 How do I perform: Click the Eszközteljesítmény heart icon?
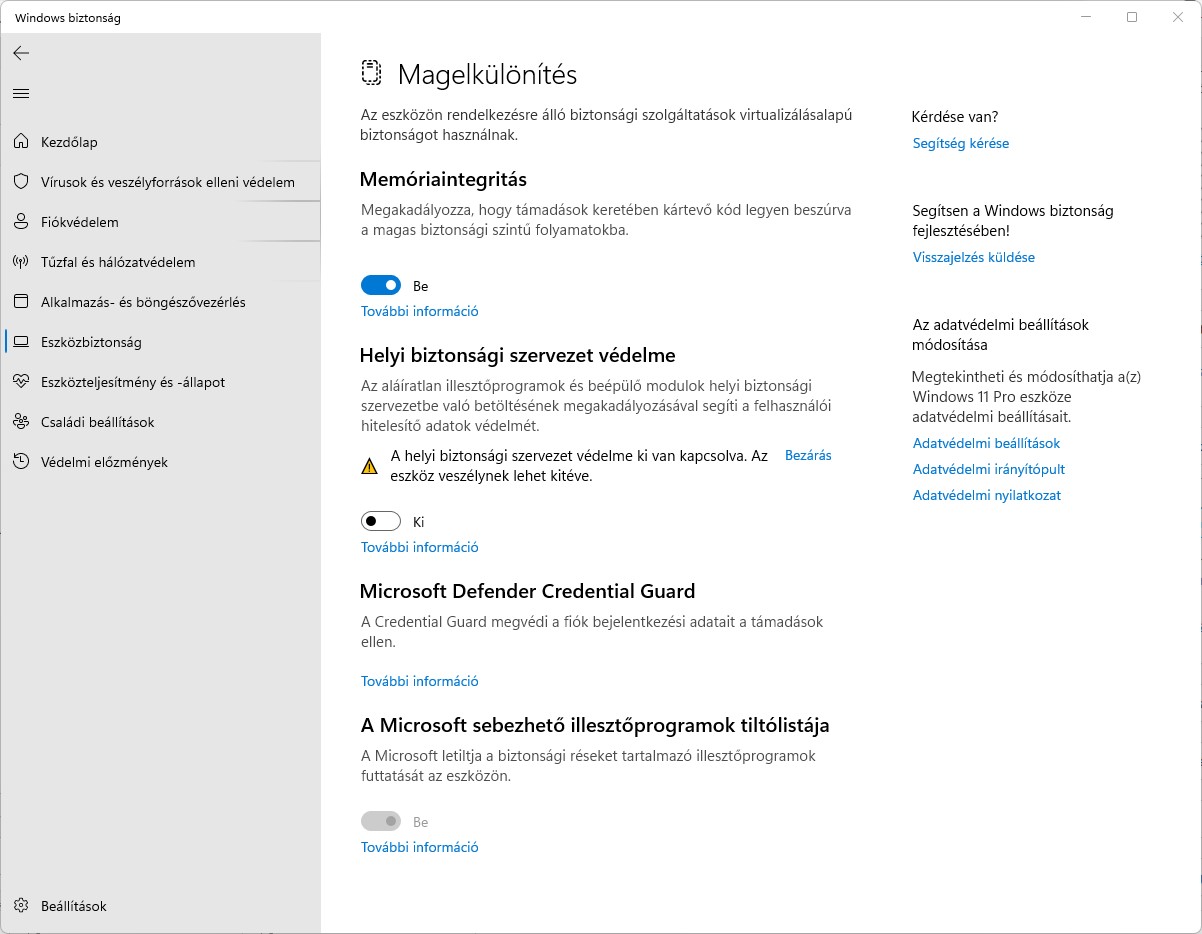(x=21, y=382)
